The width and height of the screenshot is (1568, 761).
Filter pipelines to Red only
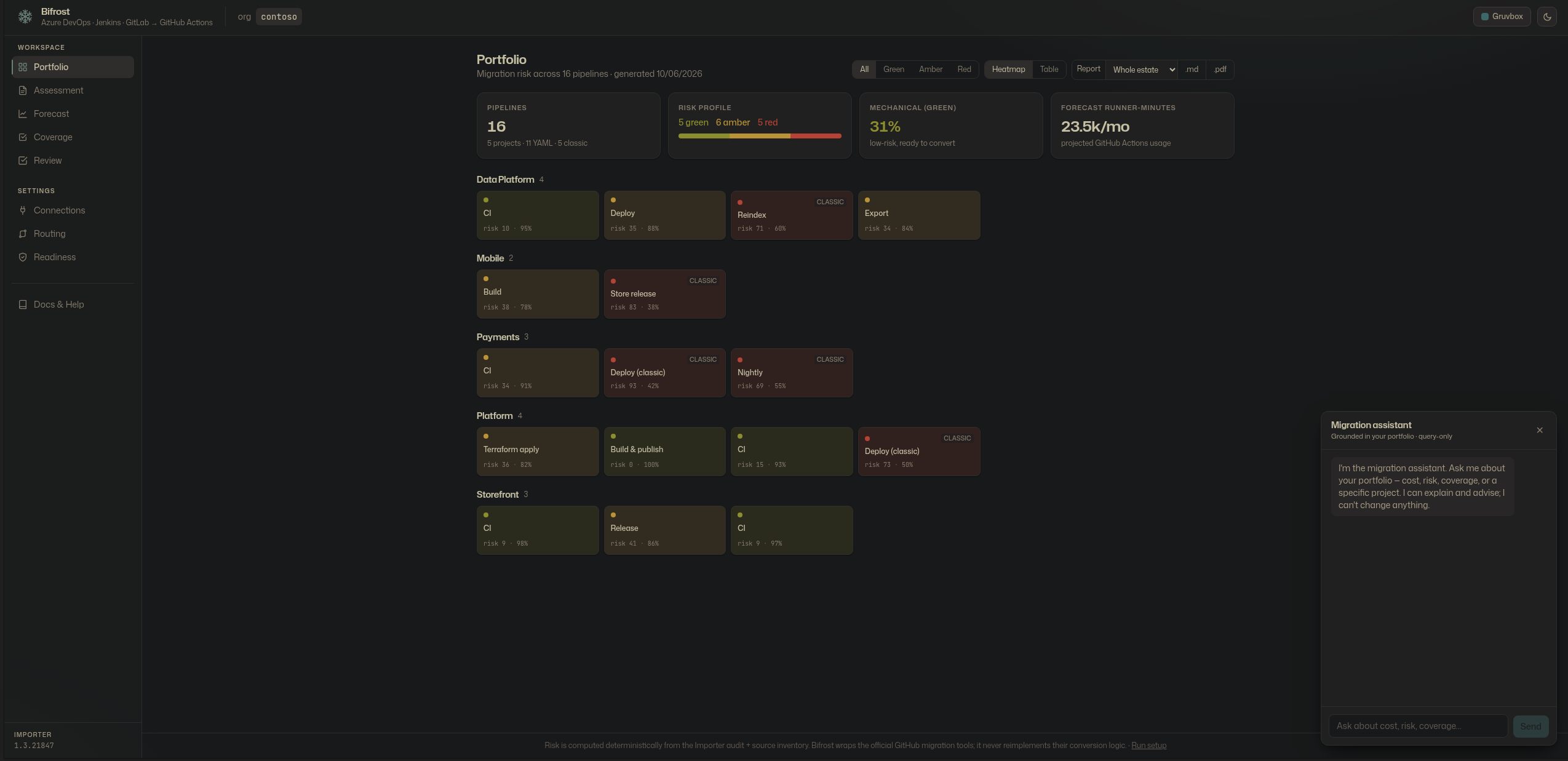pyautogui.click(x=964, y=70)
